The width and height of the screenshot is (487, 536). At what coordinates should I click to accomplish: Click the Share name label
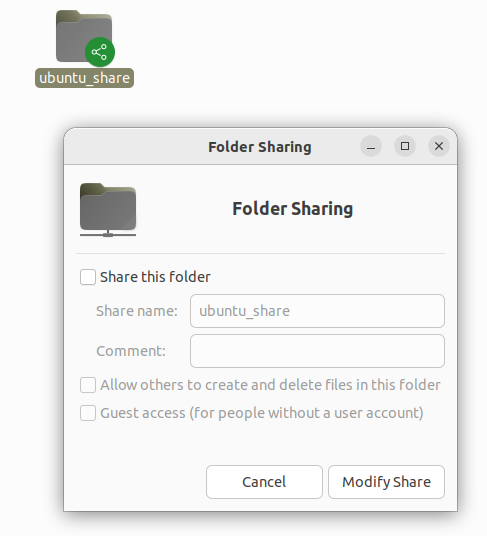coord(137,311)
